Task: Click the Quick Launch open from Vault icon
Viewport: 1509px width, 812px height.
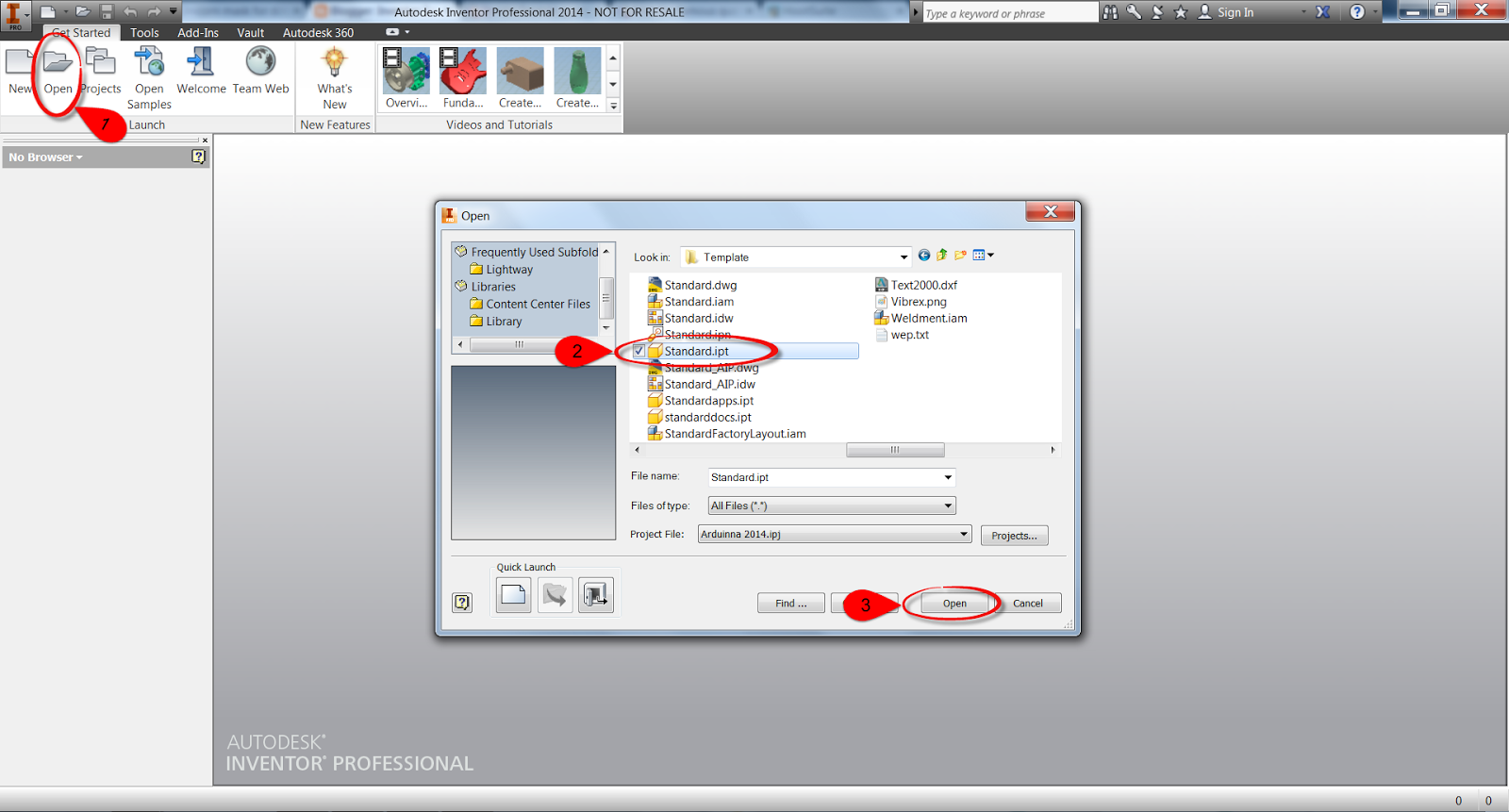Action: (x=555, y=595)
